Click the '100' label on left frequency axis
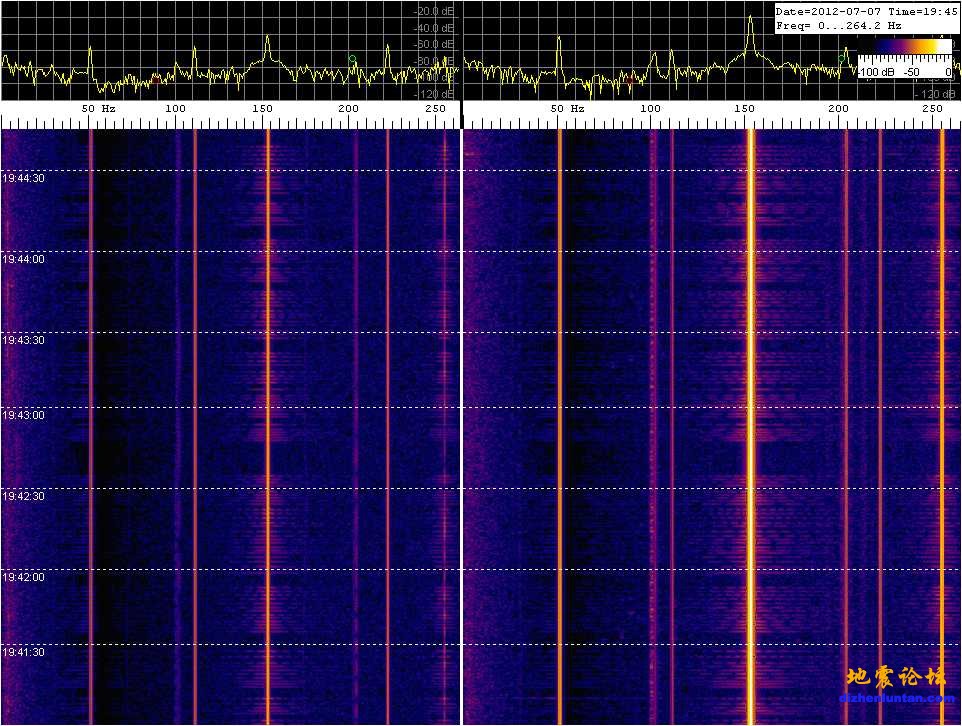This screenshot has width=962, height=726. point(175,109)
